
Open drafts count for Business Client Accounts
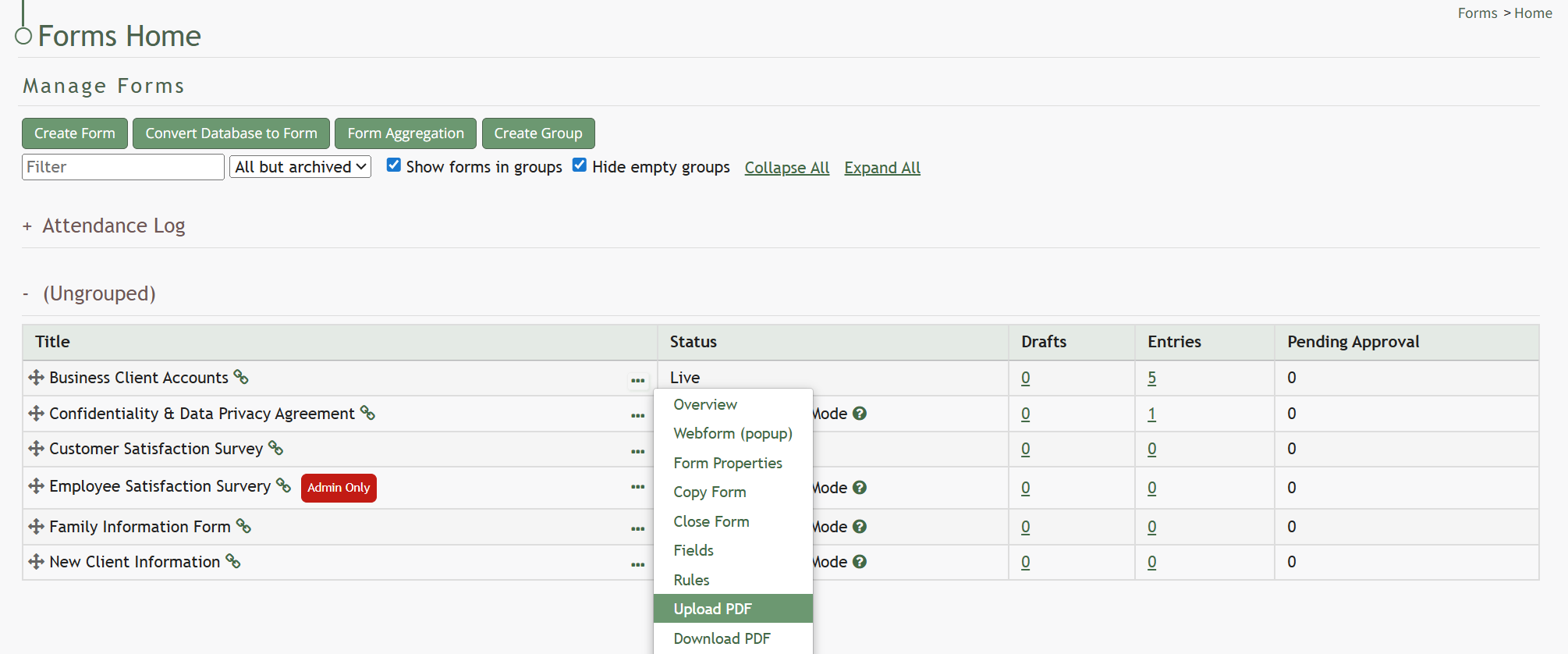(1025, 378)
